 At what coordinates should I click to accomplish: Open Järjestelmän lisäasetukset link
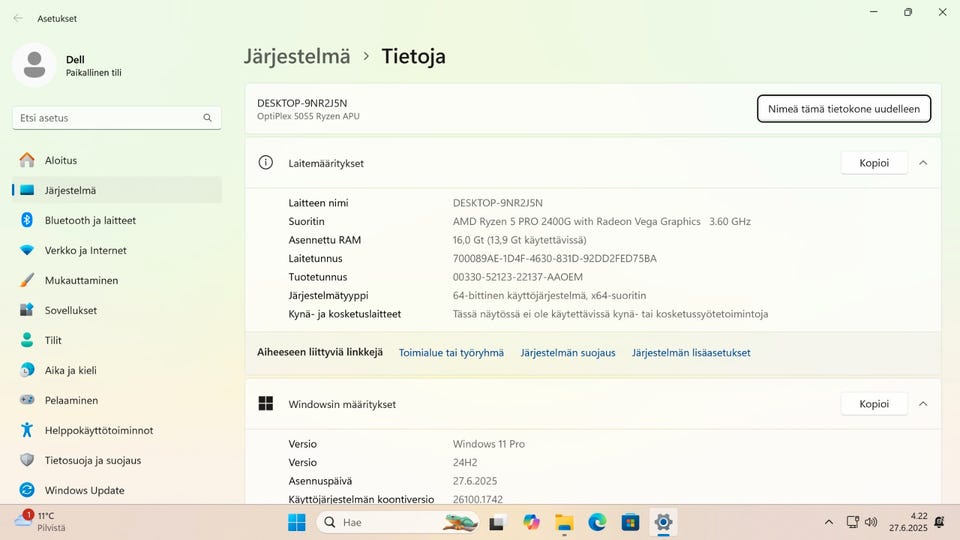[691, 353]
